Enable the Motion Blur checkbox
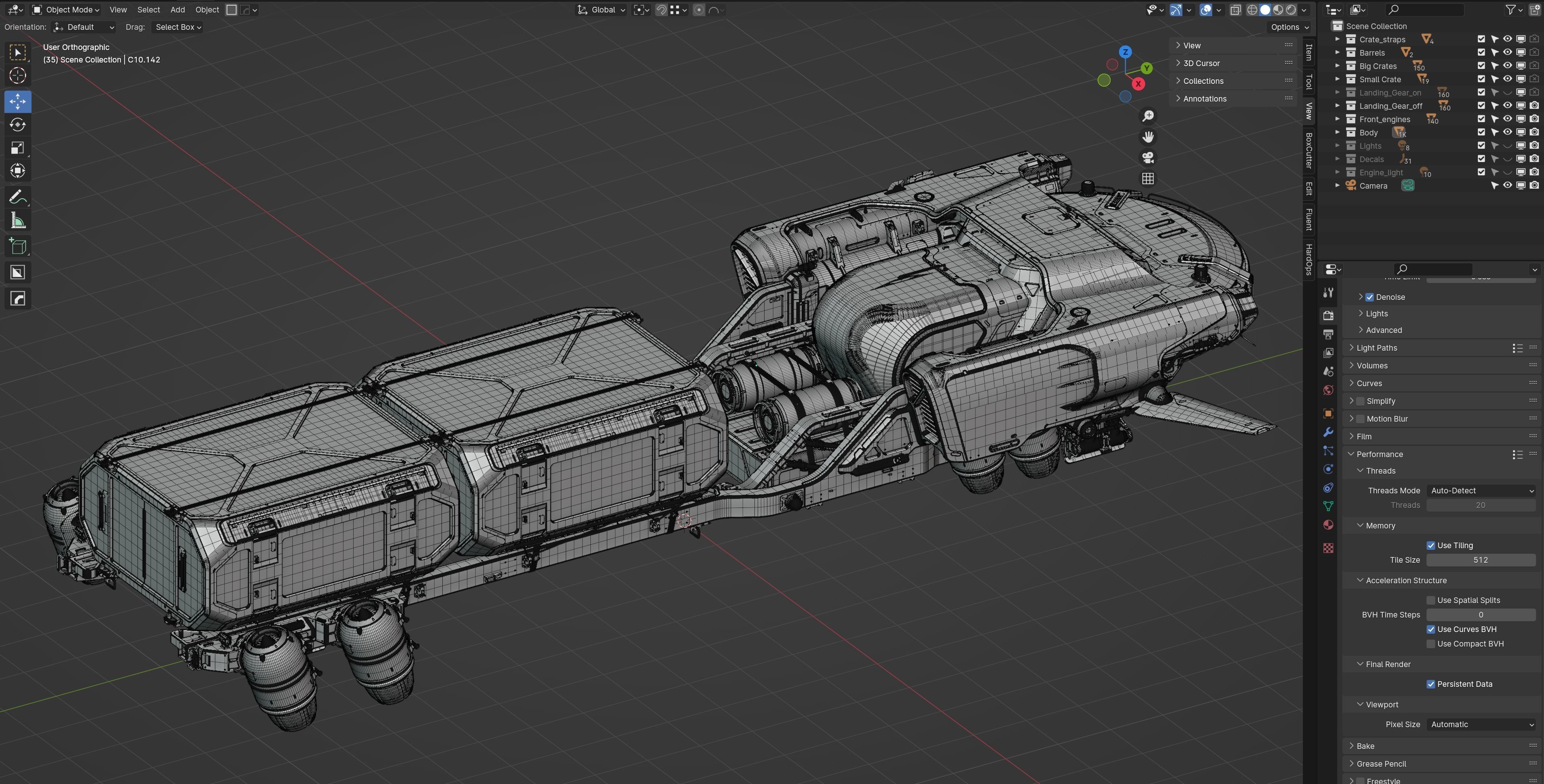The height and width of the screenshot is (784, 1544). tap(1361, 419)
